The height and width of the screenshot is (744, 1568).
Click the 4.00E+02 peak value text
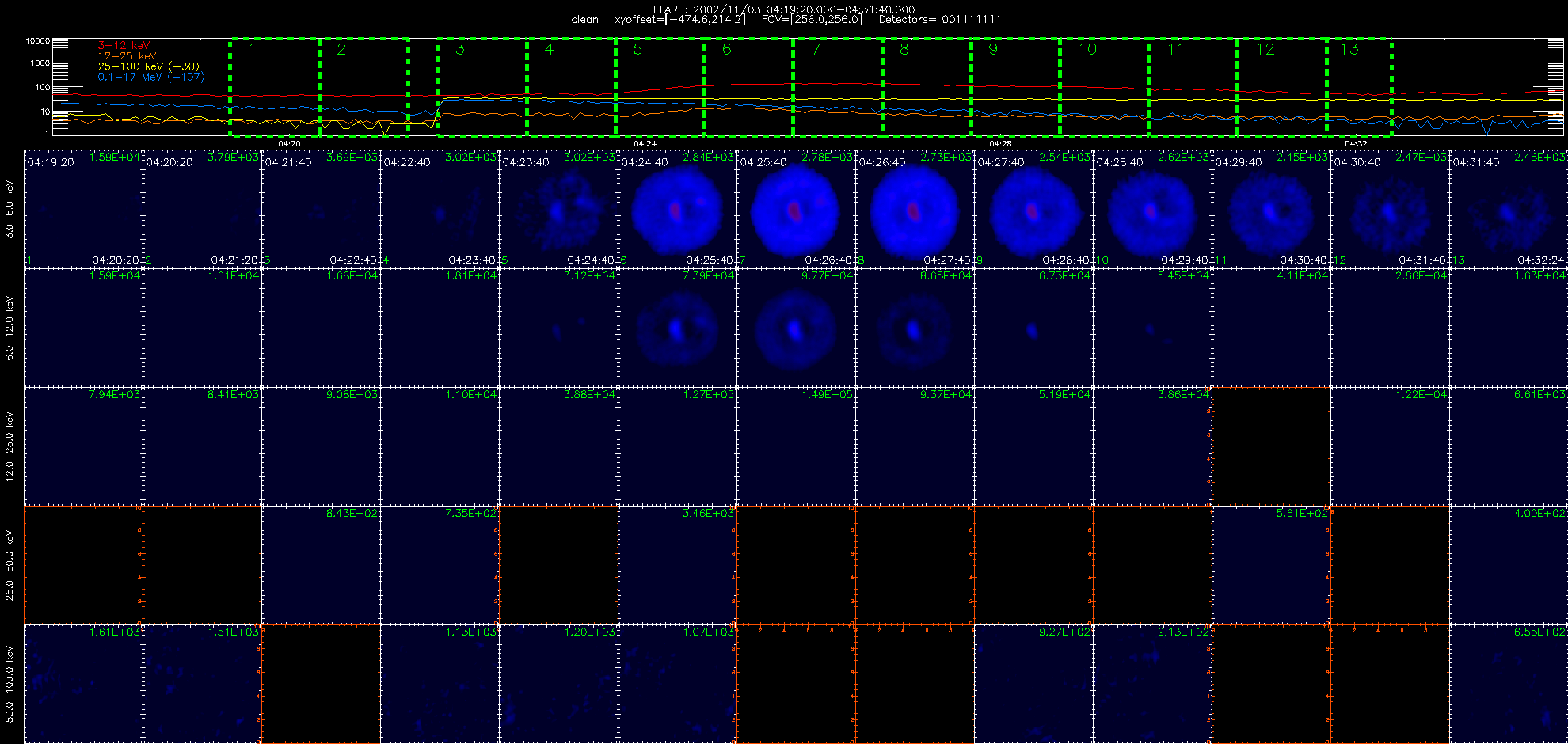tap(1539, 514)
